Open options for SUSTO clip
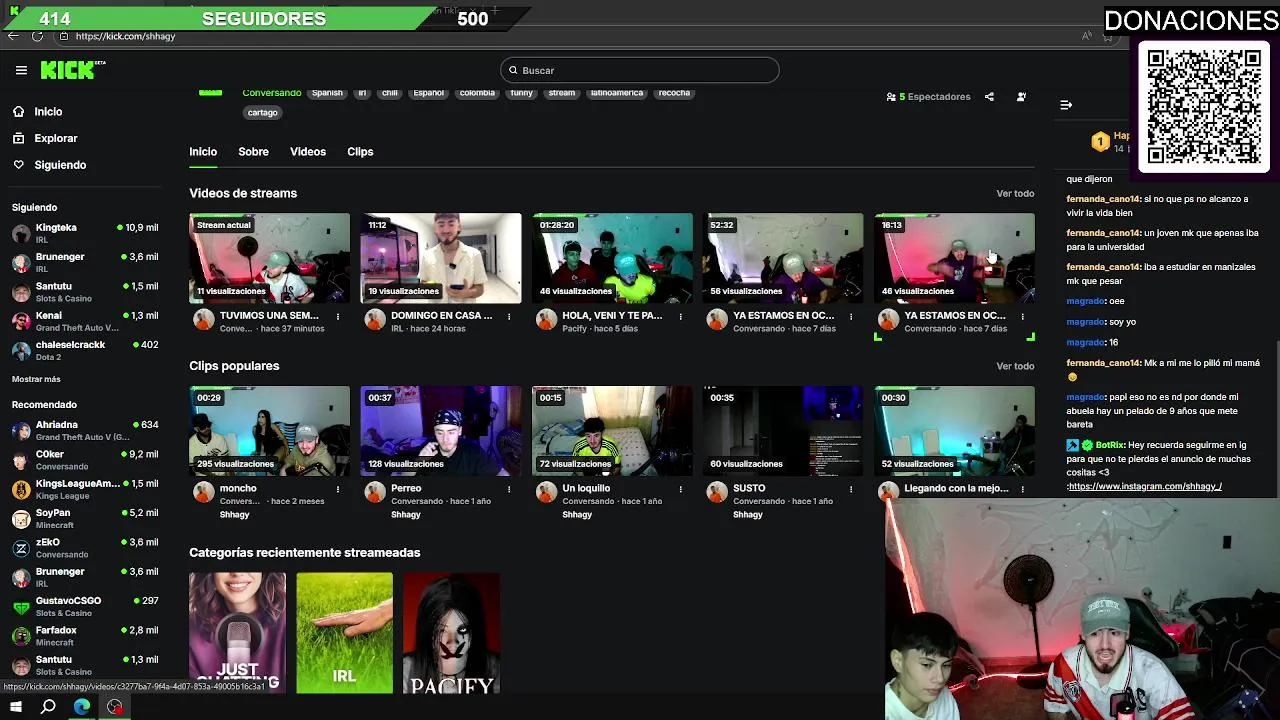The image size is (1280, 720). [851, 490]
